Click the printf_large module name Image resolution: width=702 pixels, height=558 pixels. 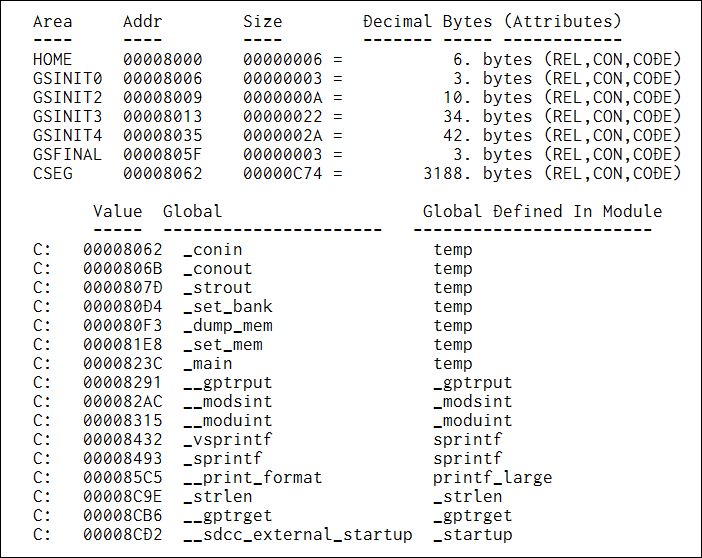point(492,478)
